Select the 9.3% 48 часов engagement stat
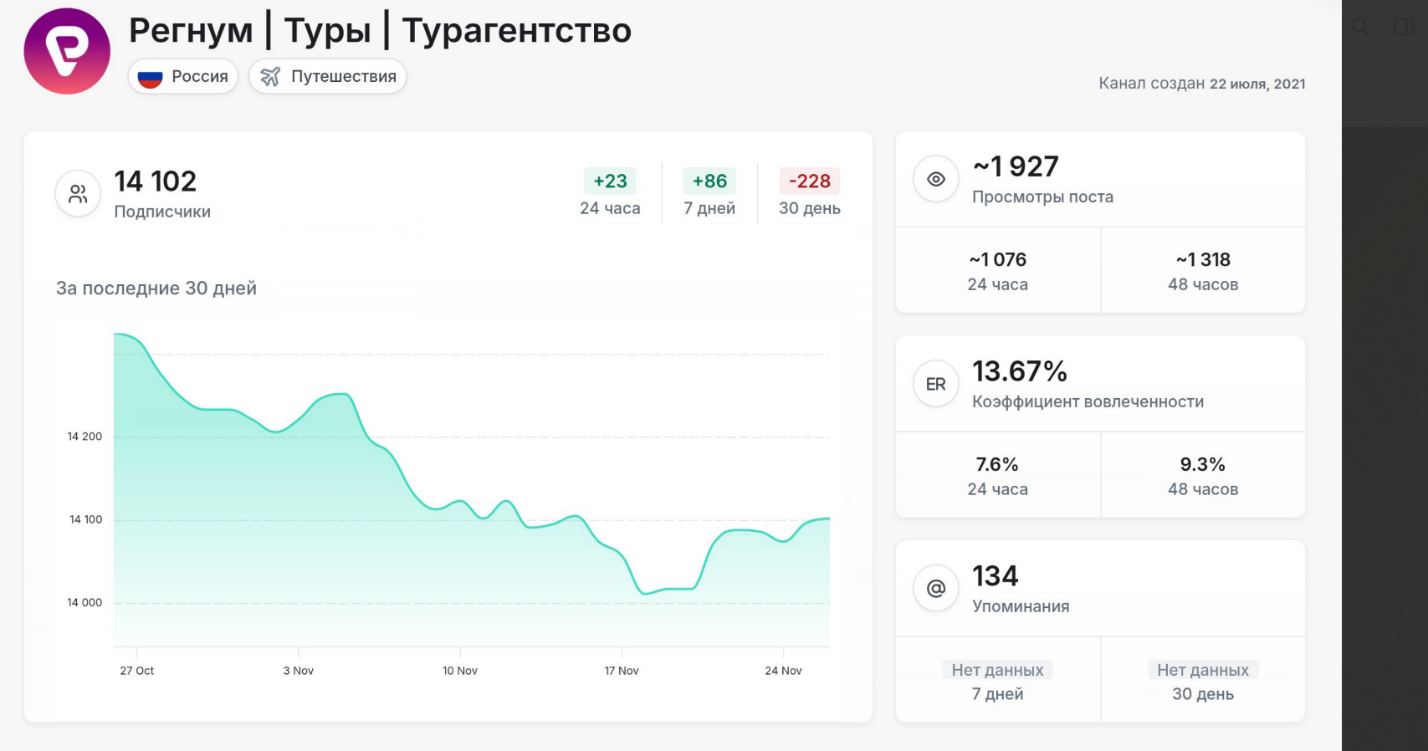1428x751 pixels. click(x=1204, y=474)
